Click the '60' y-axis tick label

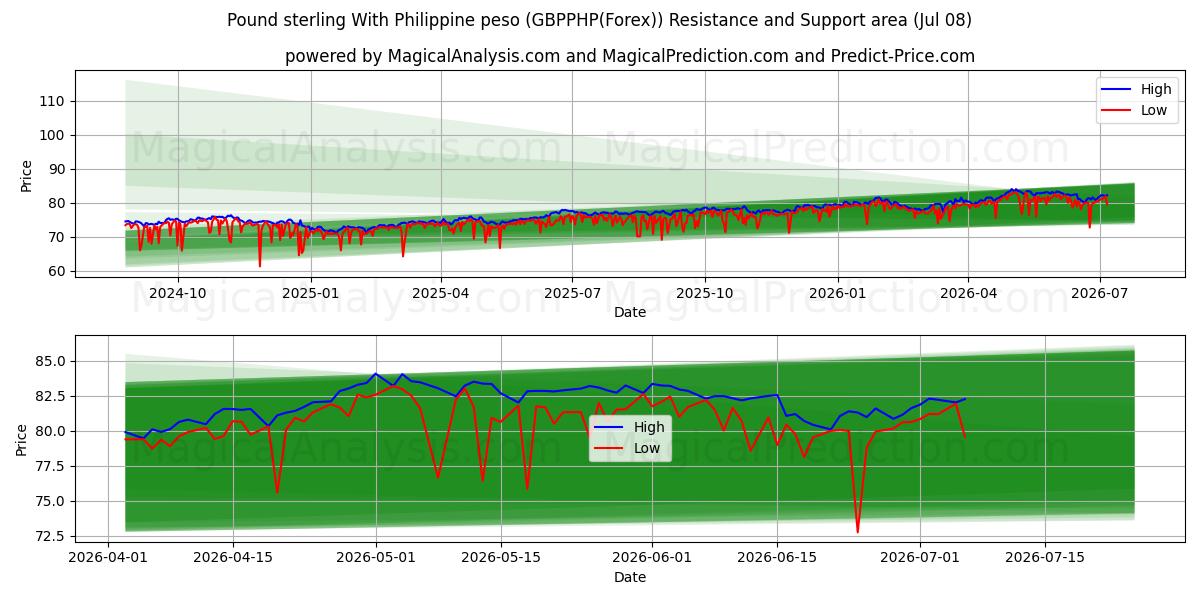coord(58,271)
